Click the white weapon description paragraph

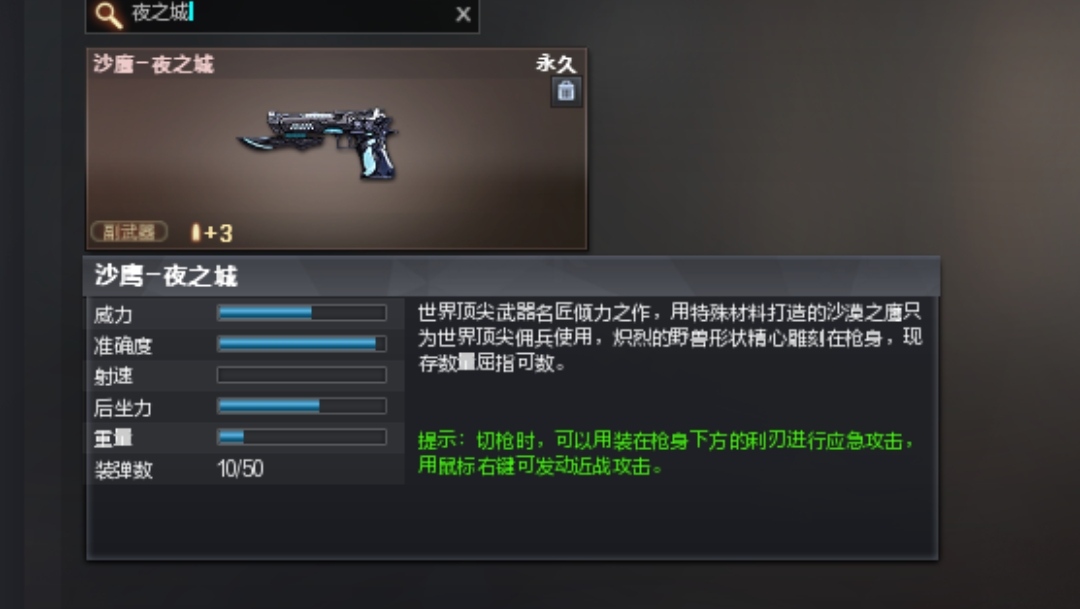(669, 338)
